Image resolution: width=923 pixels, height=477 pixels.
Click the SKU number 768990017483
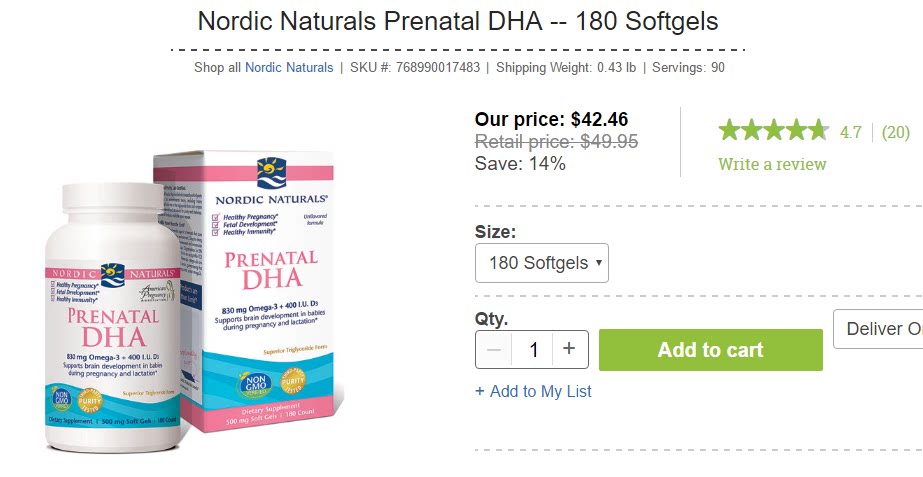(439, 68)
